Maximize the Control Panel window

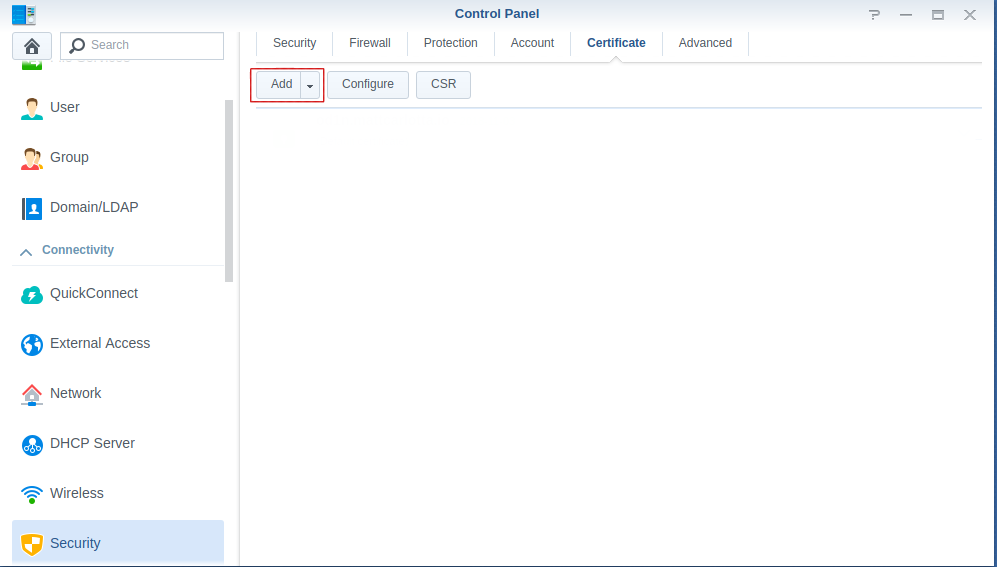point(938,15)
